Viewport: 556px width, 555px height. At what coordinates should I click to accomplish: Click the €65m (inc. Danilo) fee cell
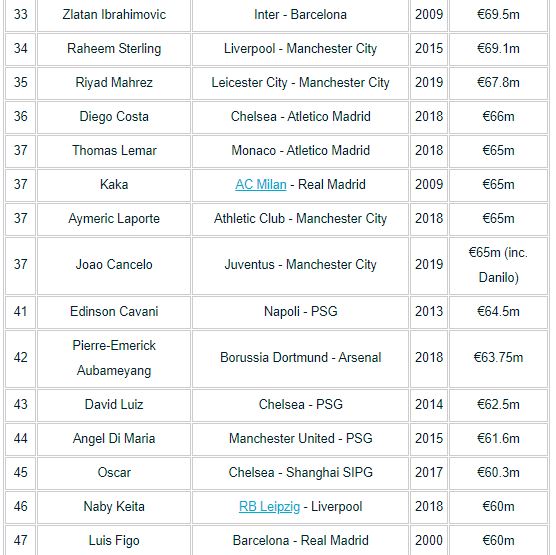(498, 265)
